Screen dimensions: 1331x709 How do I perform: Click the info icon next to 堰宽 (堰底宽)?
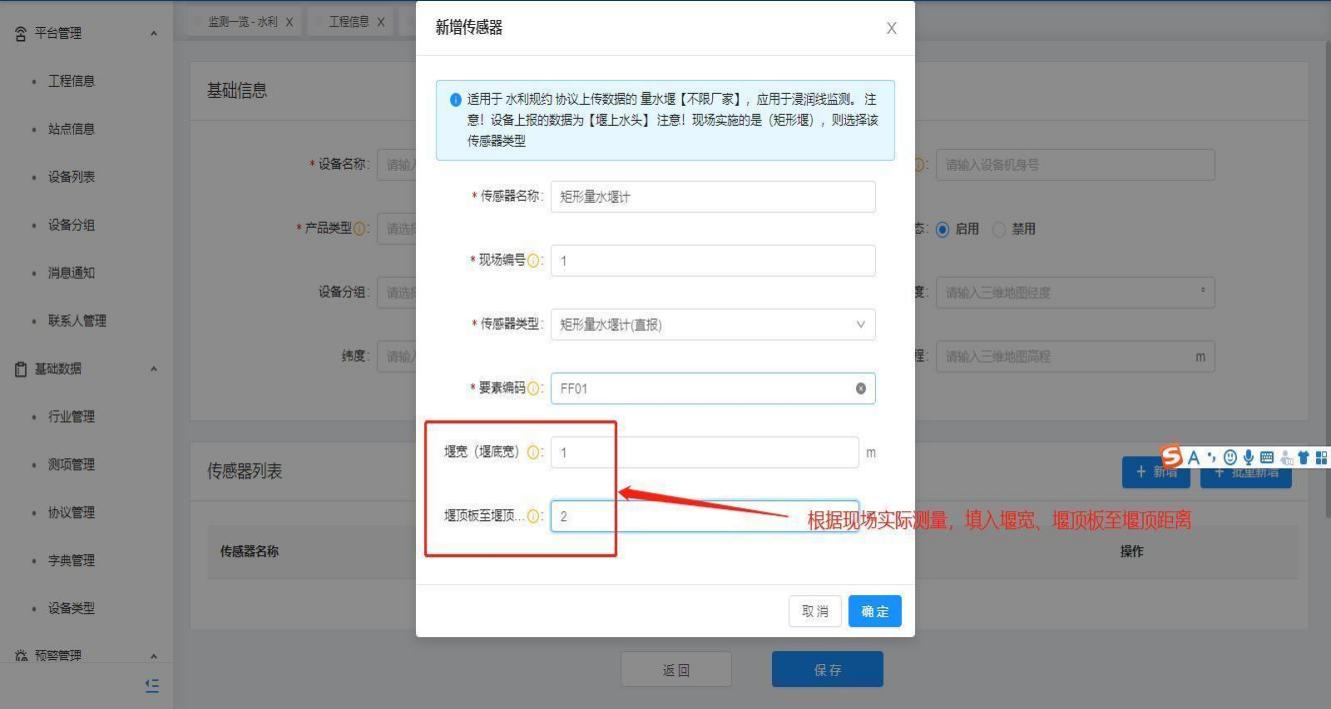tap(533, 453)
